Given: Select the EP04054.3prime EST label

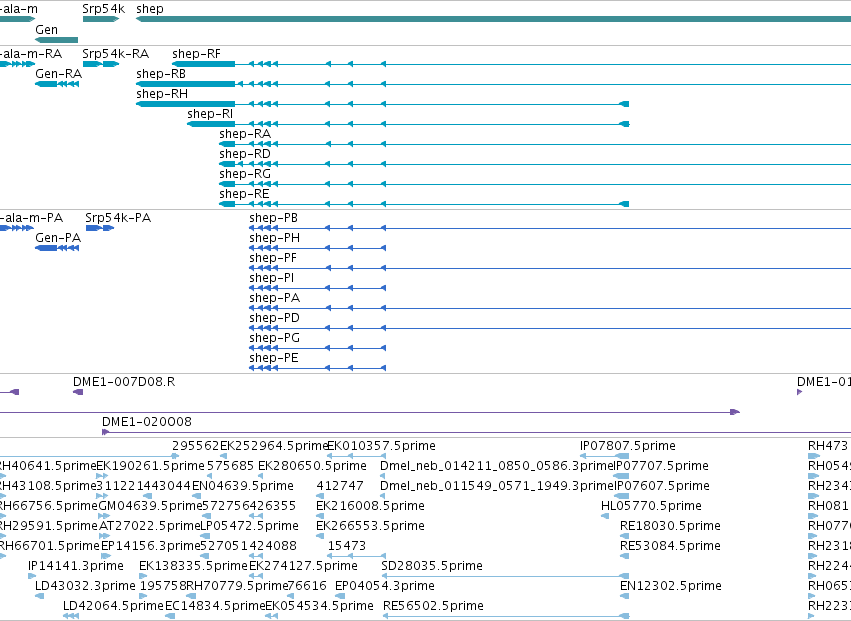Looking at the screenshot, I should click(385, 586).
